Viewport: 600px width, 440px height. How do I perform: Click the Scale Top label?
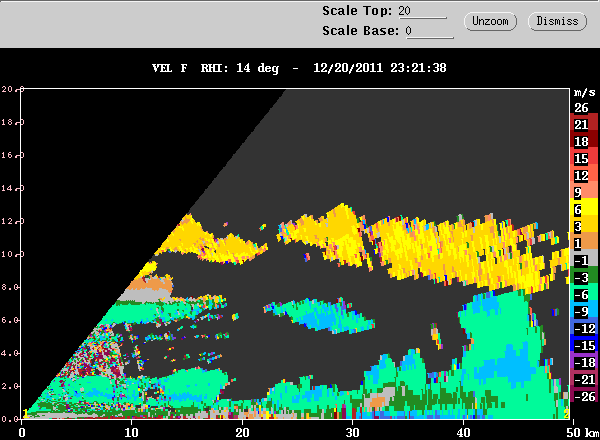[x=357, y=11]
